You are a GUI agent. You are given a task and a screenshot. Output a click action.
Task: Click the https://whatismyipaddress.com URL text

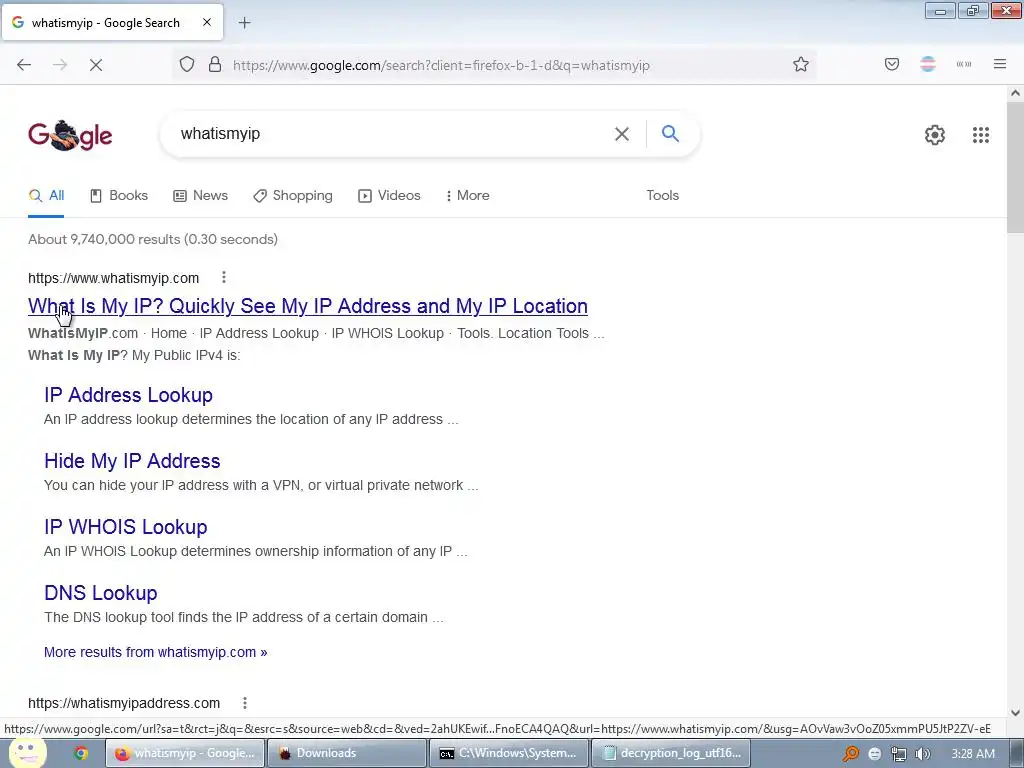(x=124, y=703)
